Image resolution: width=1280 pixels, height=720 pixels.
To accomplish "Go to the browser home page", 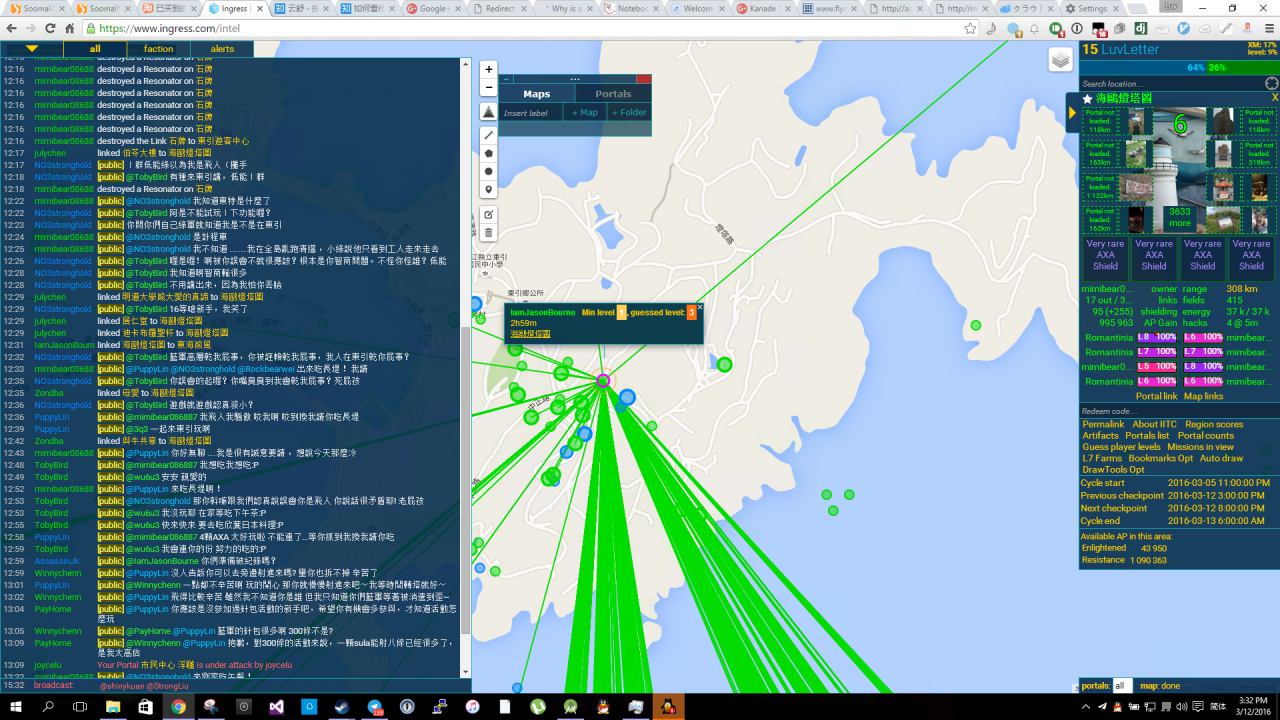I will click(69, 29).
